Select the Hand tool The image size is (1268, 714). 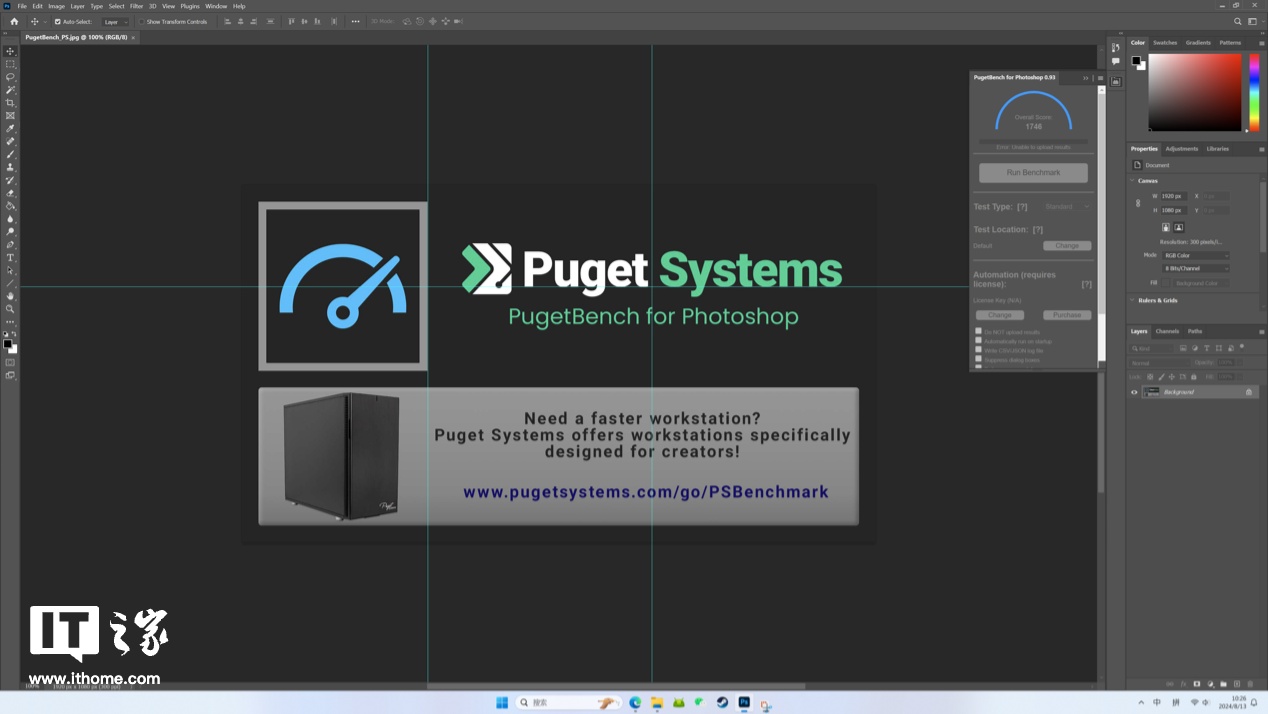(x=11, y=296)
